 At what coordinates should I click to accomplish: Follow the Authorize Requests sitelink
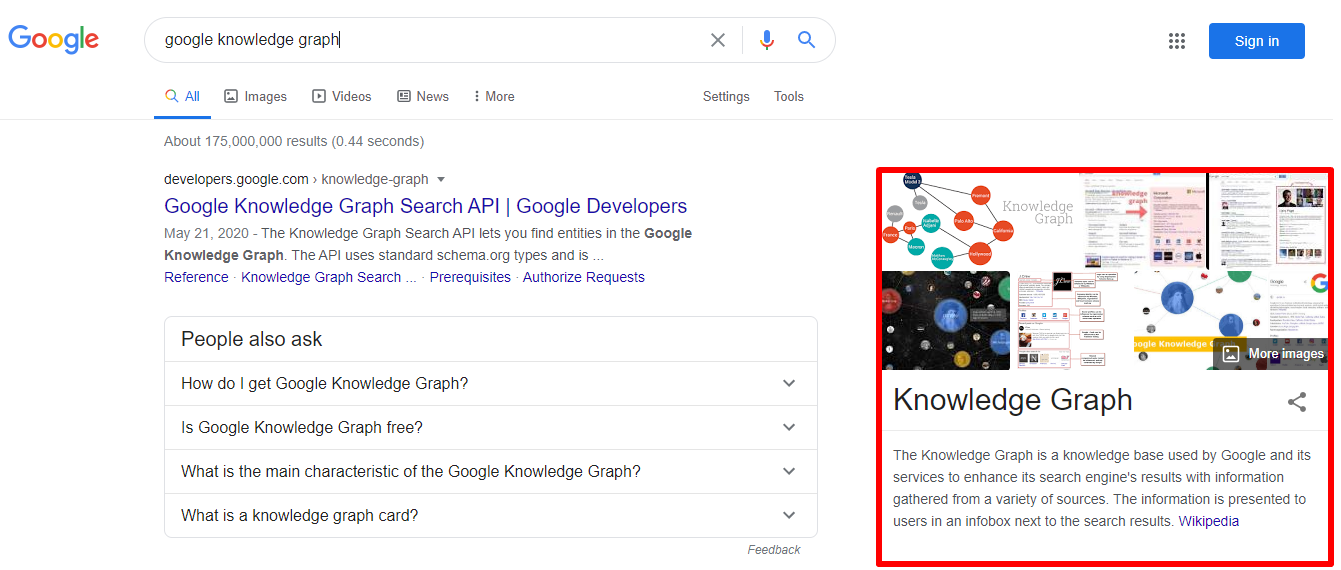coord(584,277)
